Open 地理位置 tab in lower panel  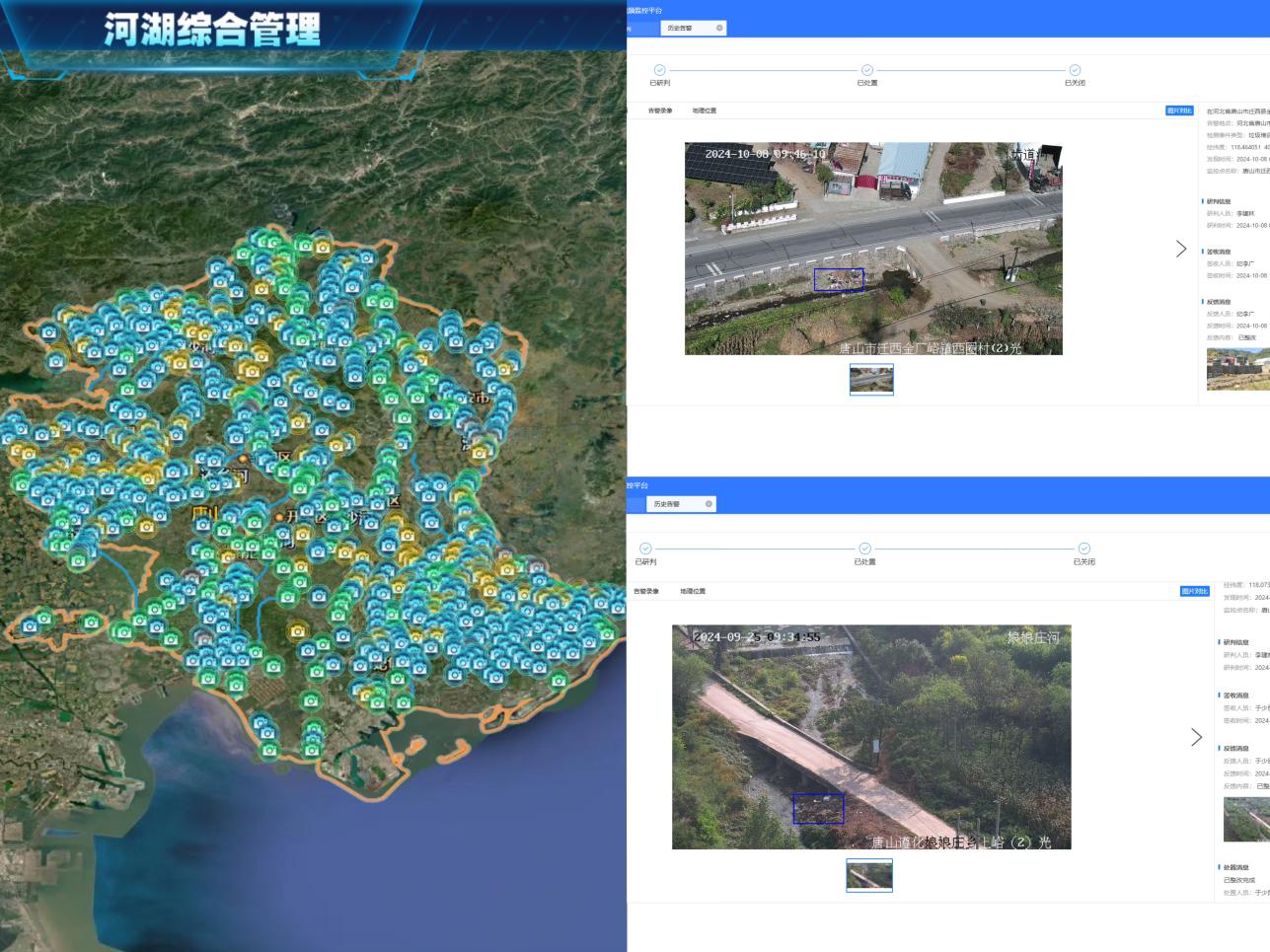tap(693, 591)
